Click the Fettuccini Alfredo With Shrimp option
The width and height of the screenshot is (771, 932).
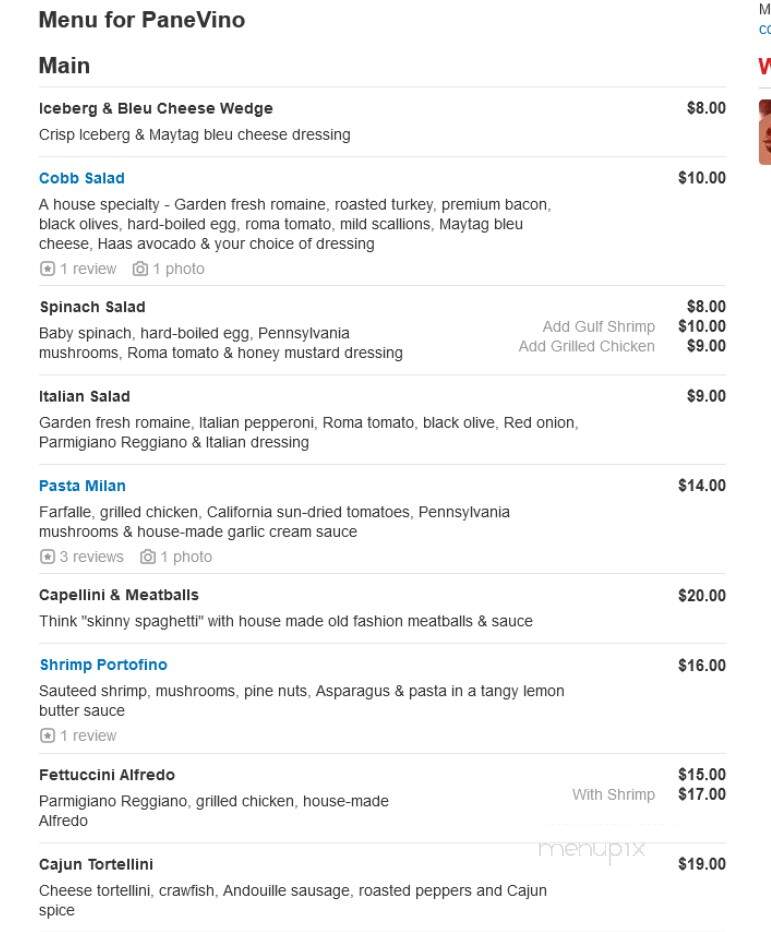tap(613, 795)
